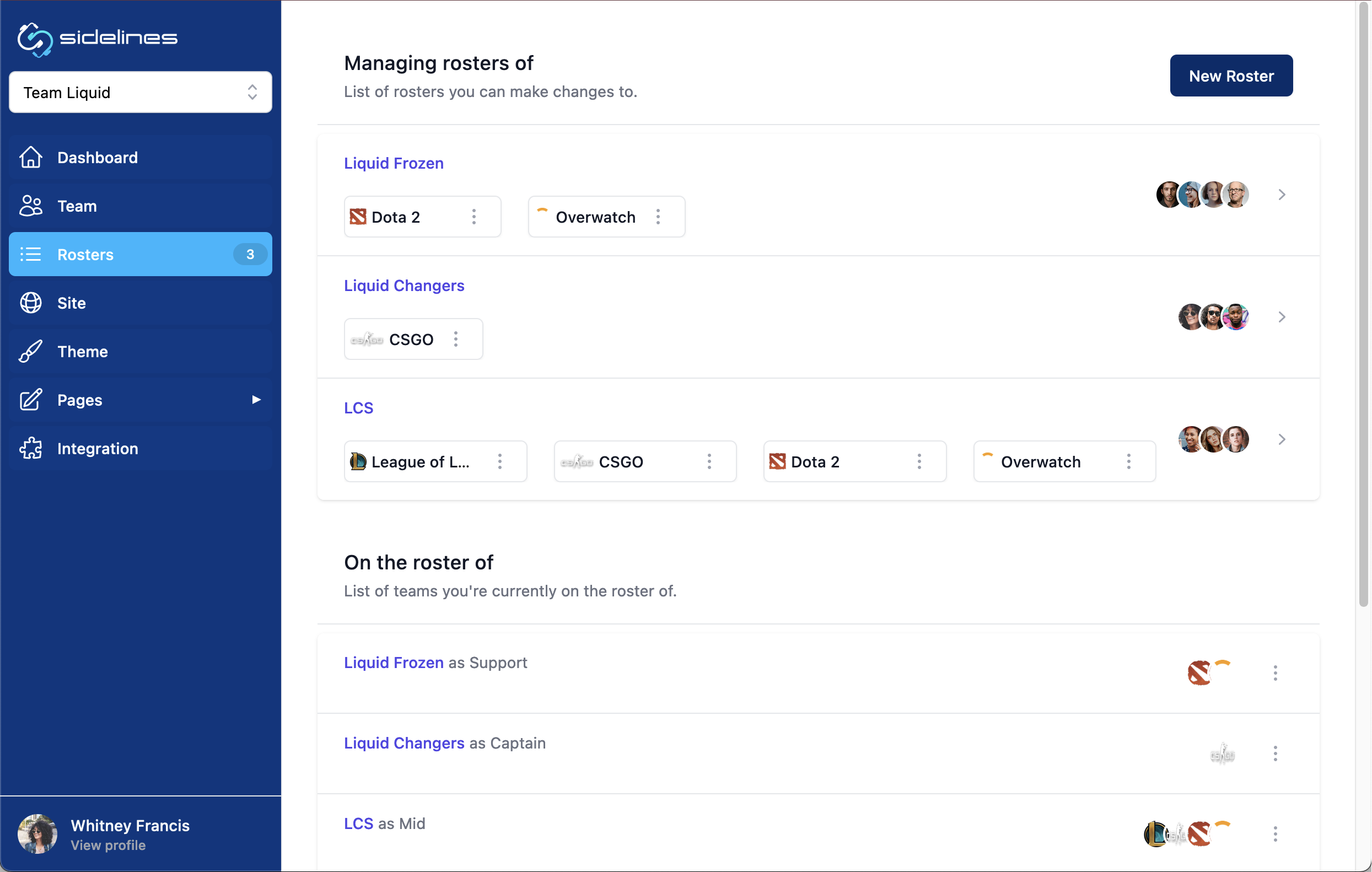
Task: Click League of Legends icon in LCS
Action: point(358,462)
